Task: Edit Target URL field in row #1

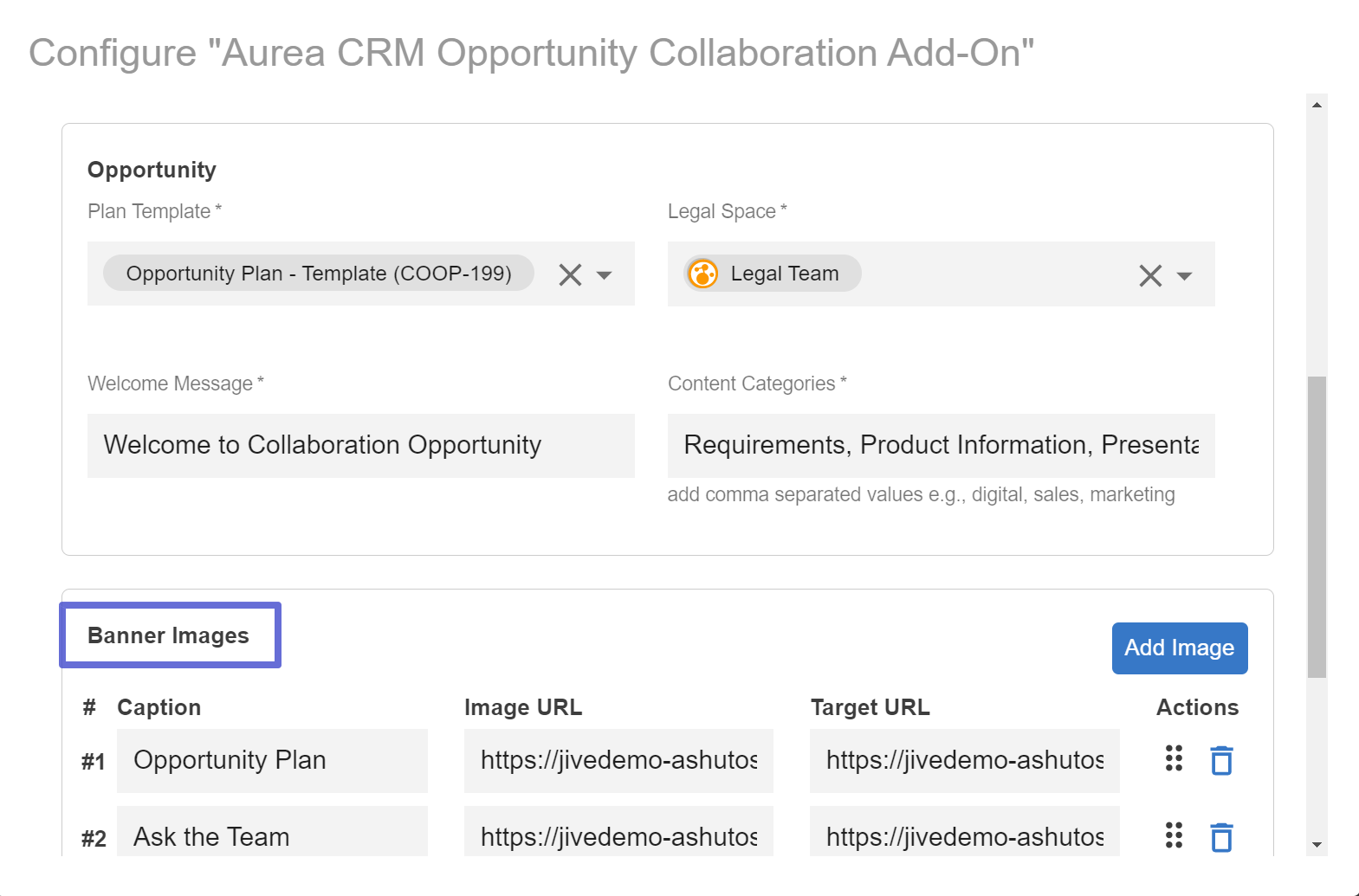Action: coord(965,760)
